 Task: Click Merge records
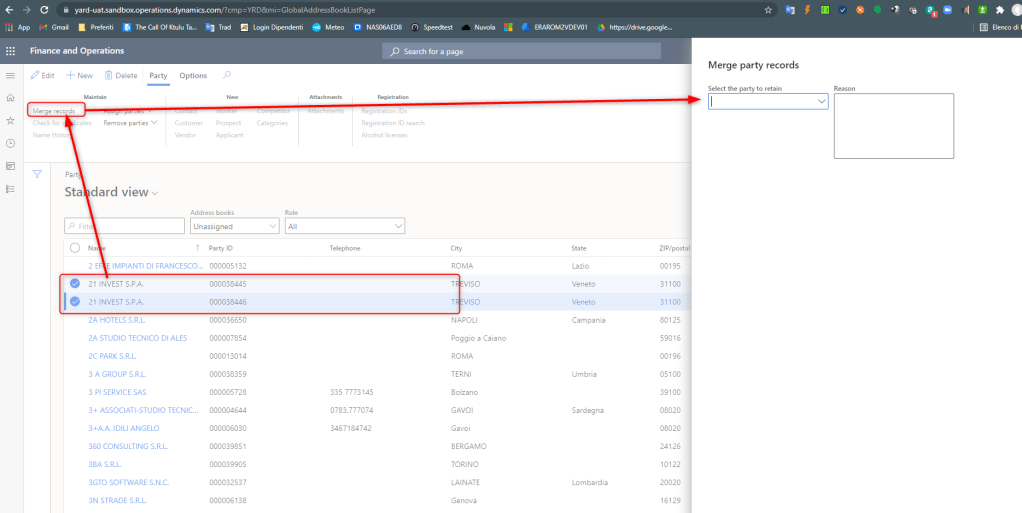pyautogui.click(x=54, y=111)
